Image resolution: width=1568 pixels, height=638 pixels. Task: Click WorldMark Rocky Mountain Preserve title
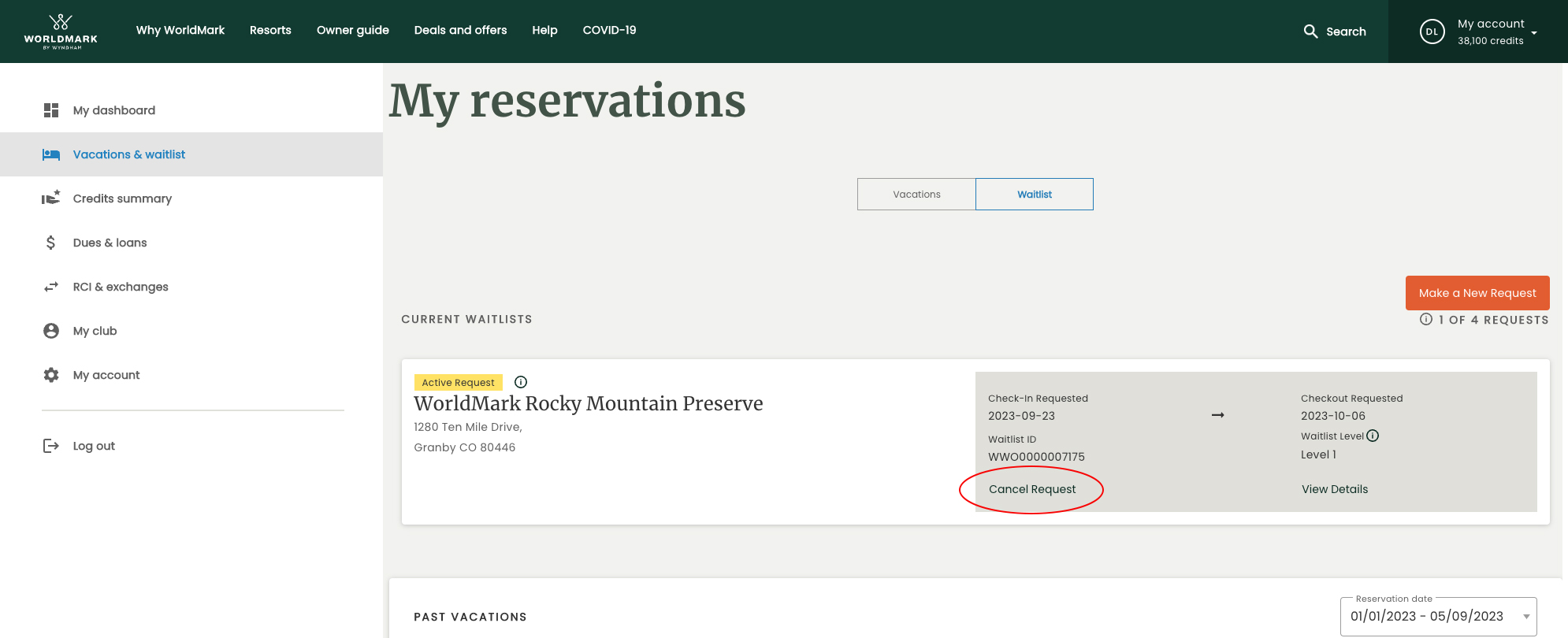click(x=589, y=403)
